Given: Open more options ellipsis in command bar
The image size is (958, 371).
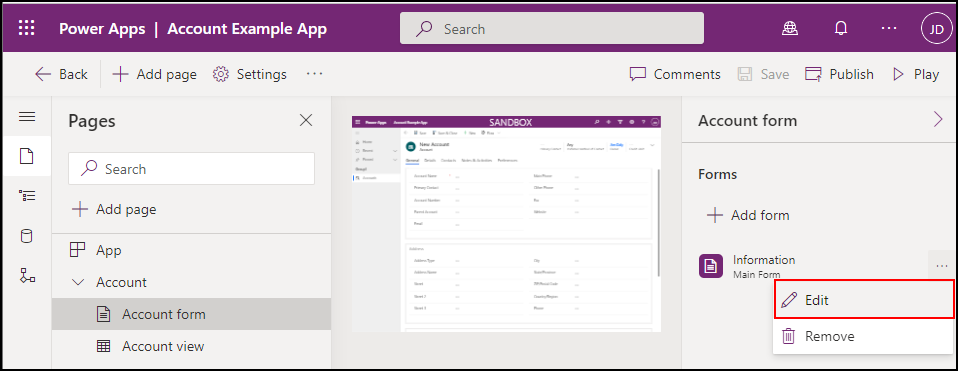Looking at the screenshot, I should tap(314, 74).
